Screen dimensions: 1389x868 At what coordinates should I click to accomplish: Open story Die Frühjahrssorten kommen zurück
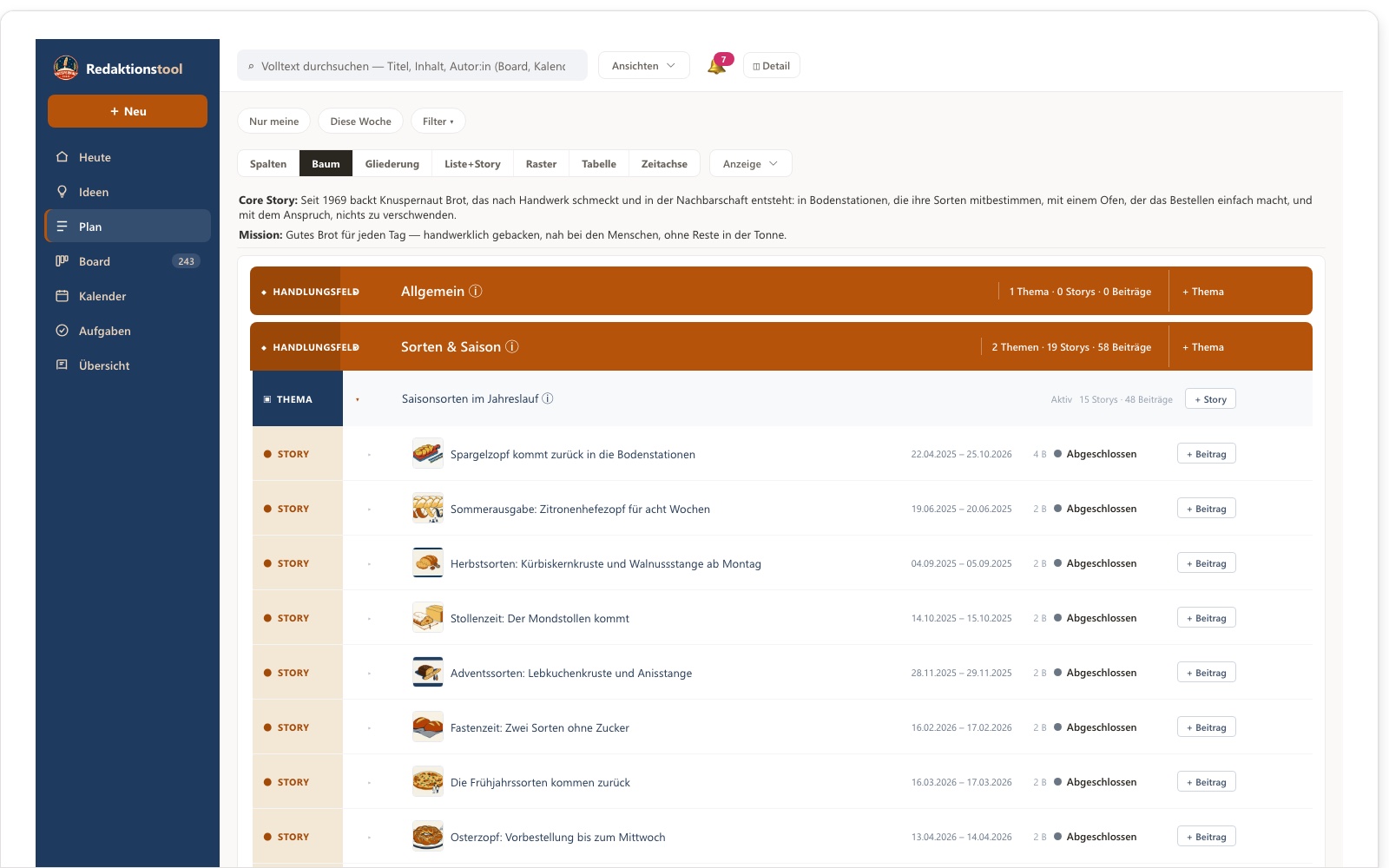[x=540, y=783]
